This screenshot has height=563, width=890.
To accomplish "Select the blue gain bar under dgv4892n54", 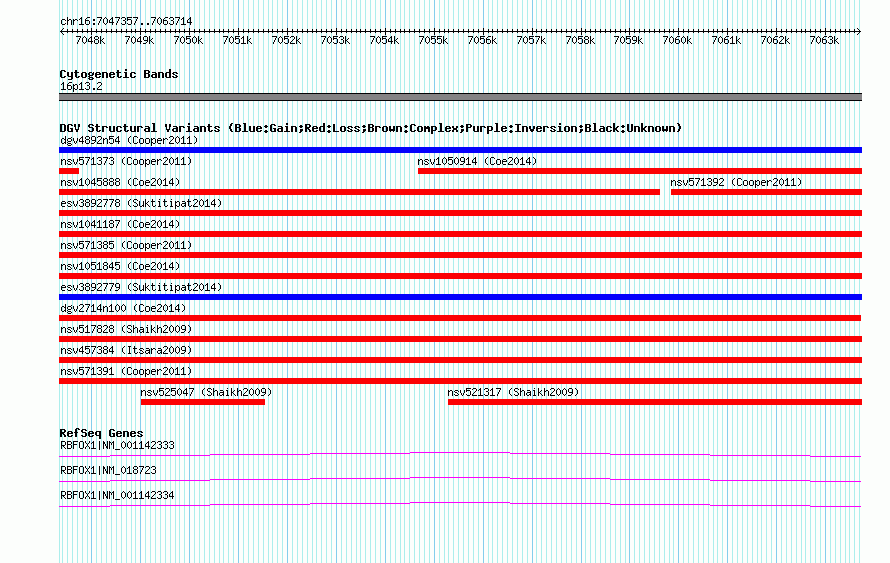I will pos(460,150).
